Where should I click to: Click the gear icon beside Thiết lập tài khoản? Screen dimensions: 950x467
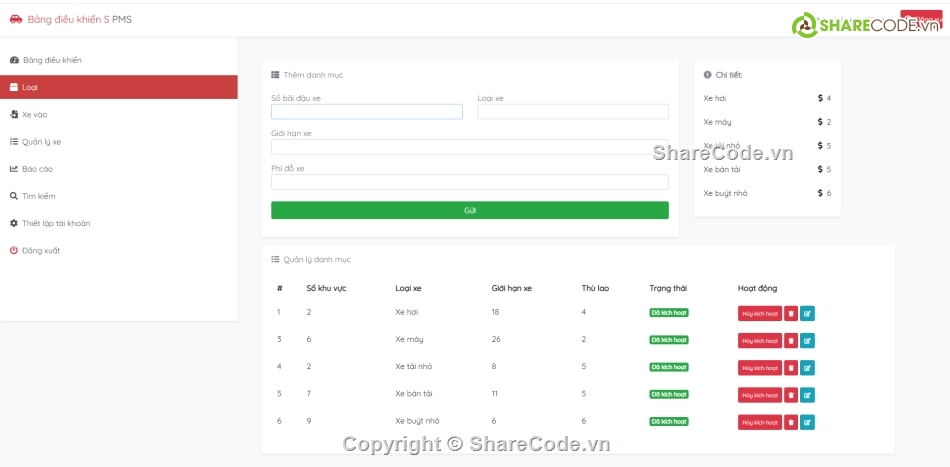tap(14, 224)
